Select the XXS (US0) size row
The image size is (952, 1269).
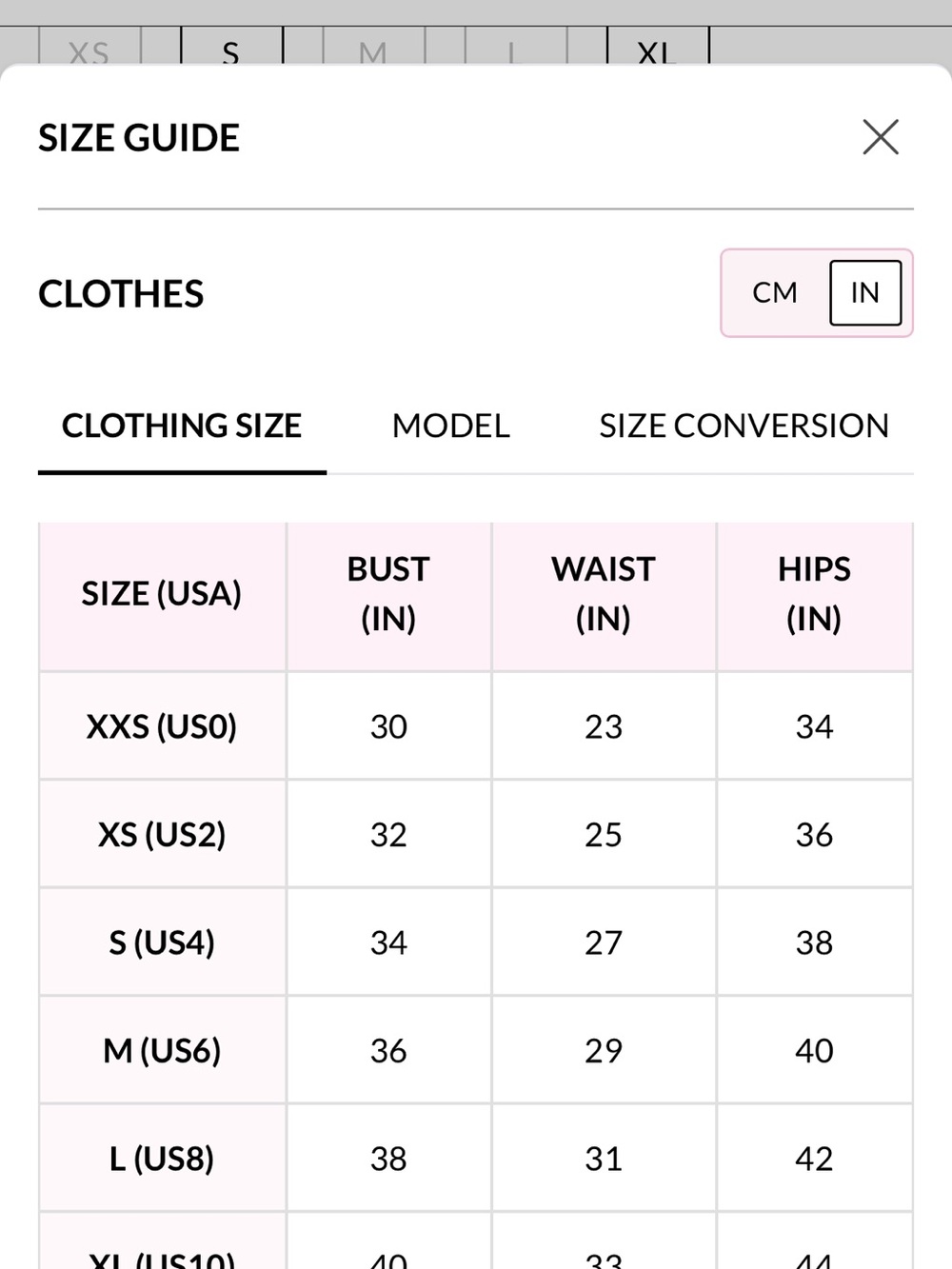pyautogui.click(x=476, y=726)
